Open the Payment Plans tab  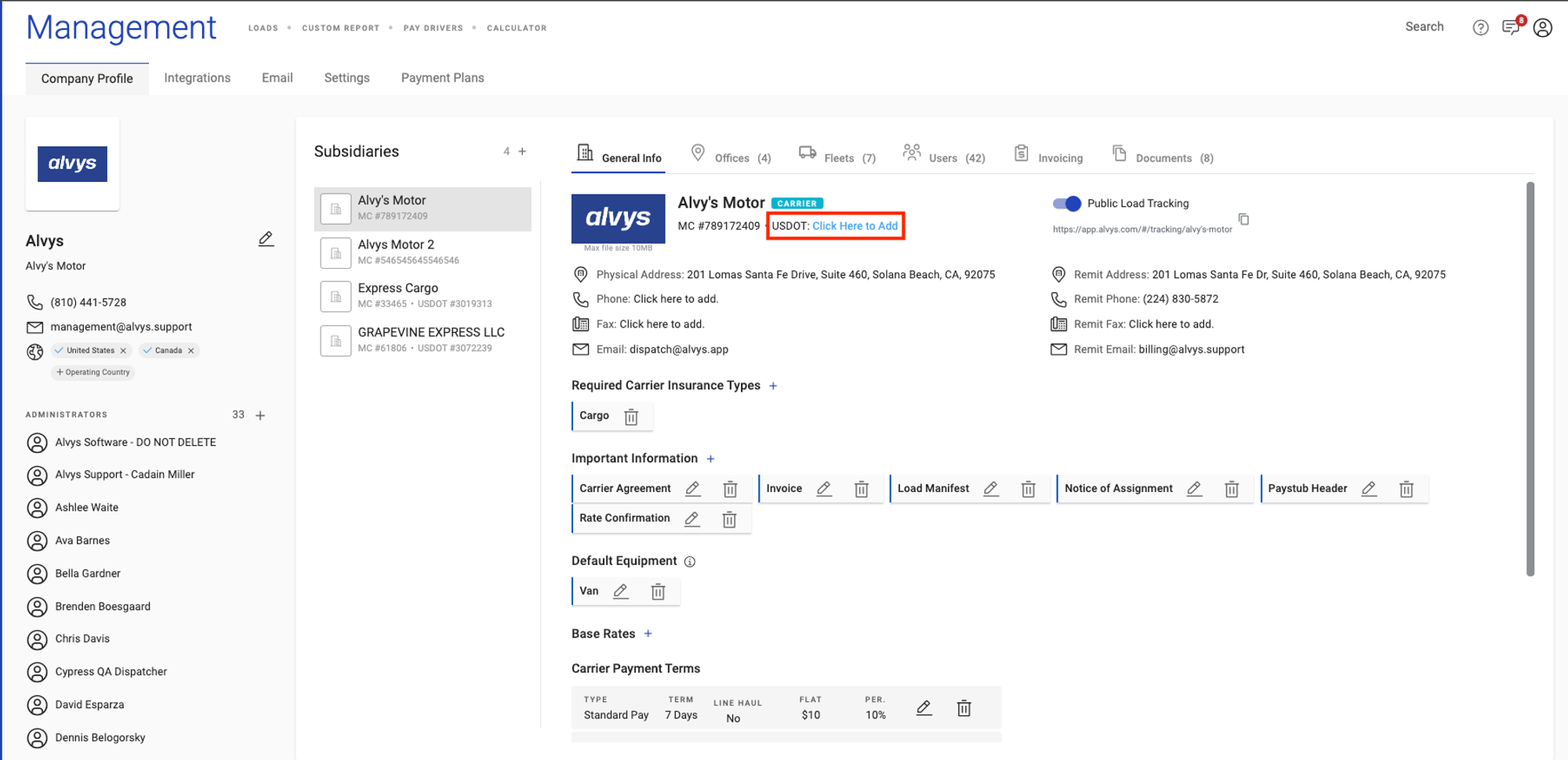click(442, 78)
